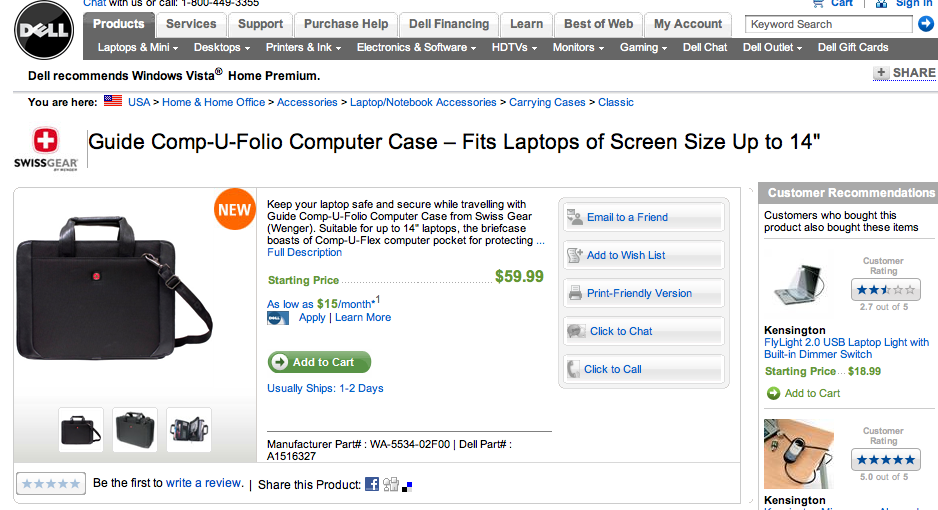Switch to the Support tab
This screenshot has height=510, width=938.
pos(260,25)
